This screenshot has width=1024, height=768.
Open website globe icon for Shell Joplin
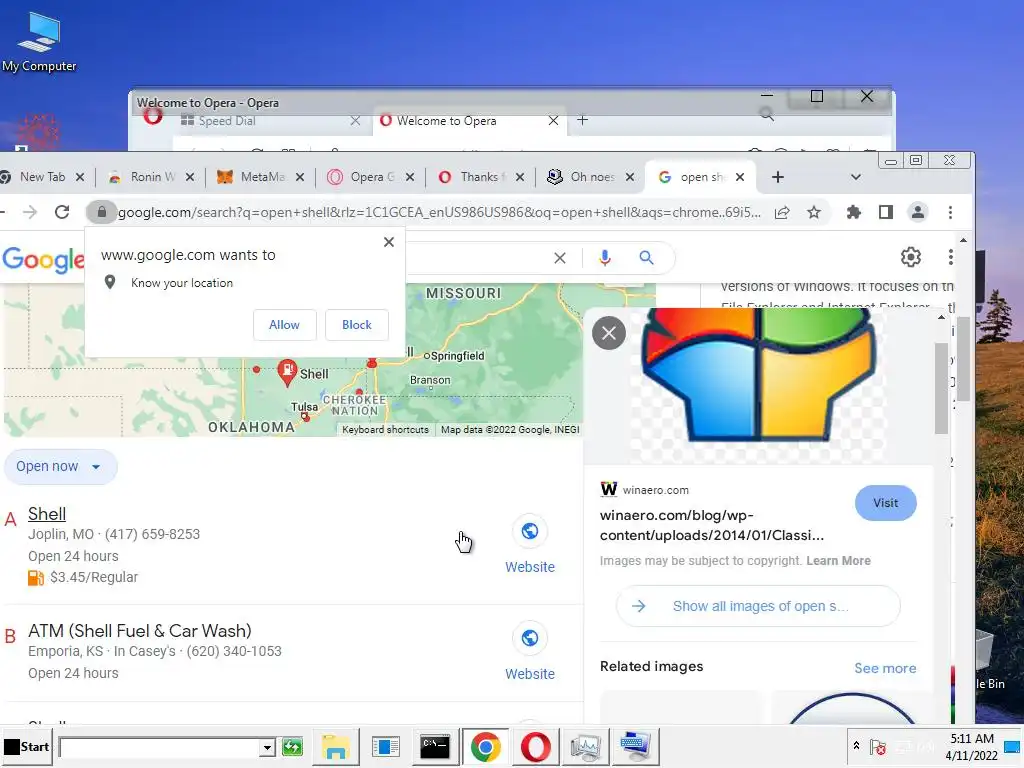point(530,532)
